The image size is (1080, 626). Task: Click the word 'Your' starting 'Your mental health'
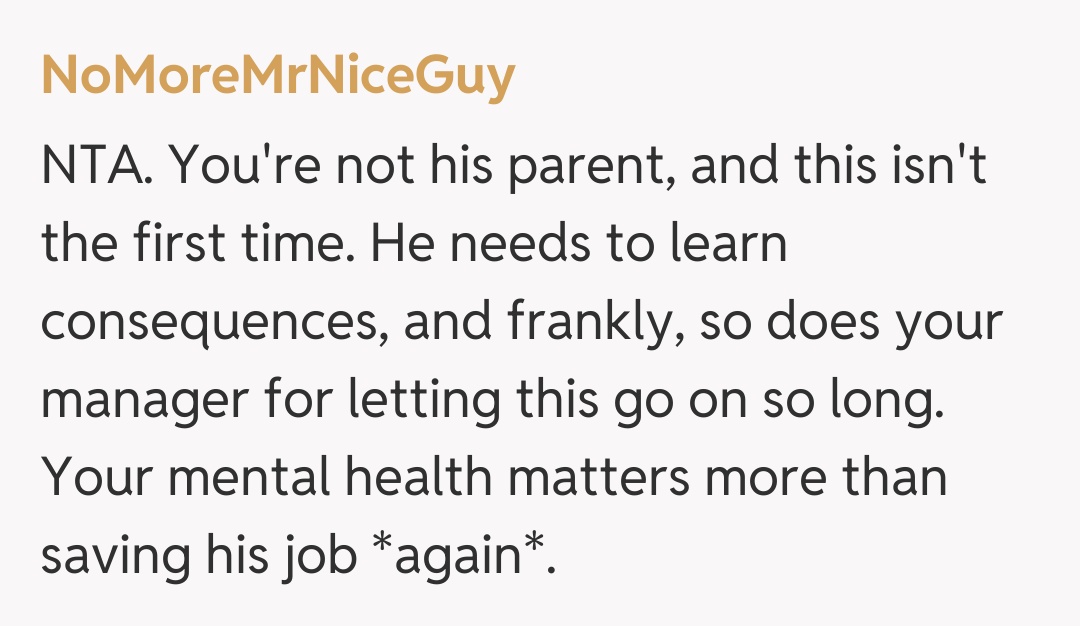pos(95,479)
